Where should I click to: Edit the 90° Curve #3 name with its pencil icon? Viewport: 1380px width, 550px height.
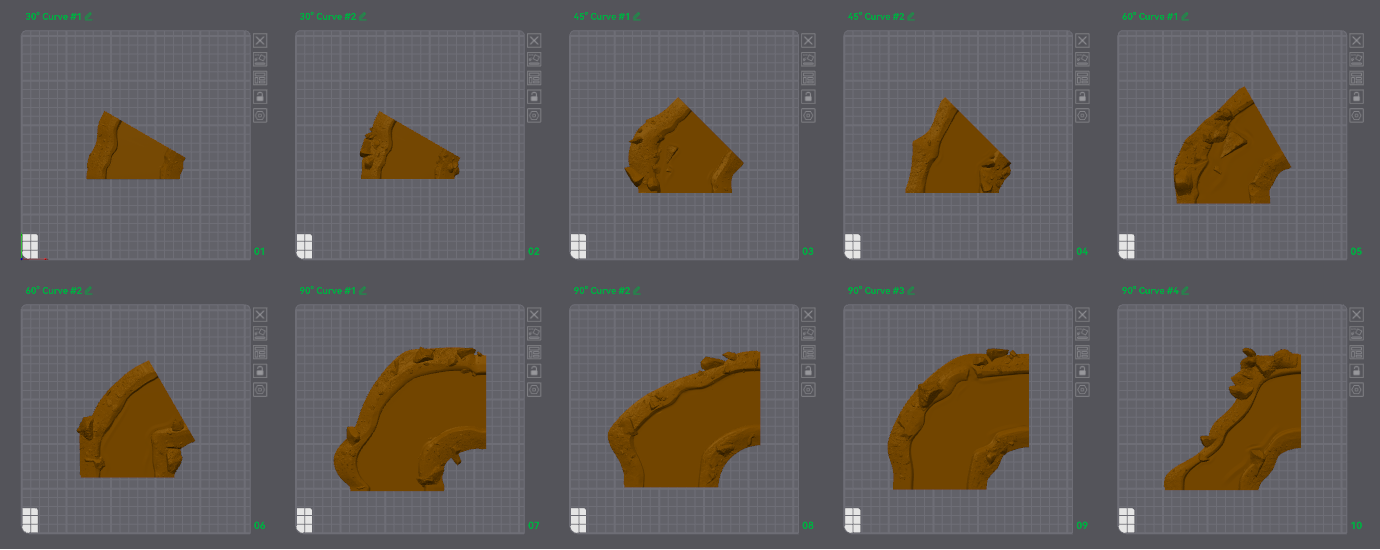tap(910, 290)
